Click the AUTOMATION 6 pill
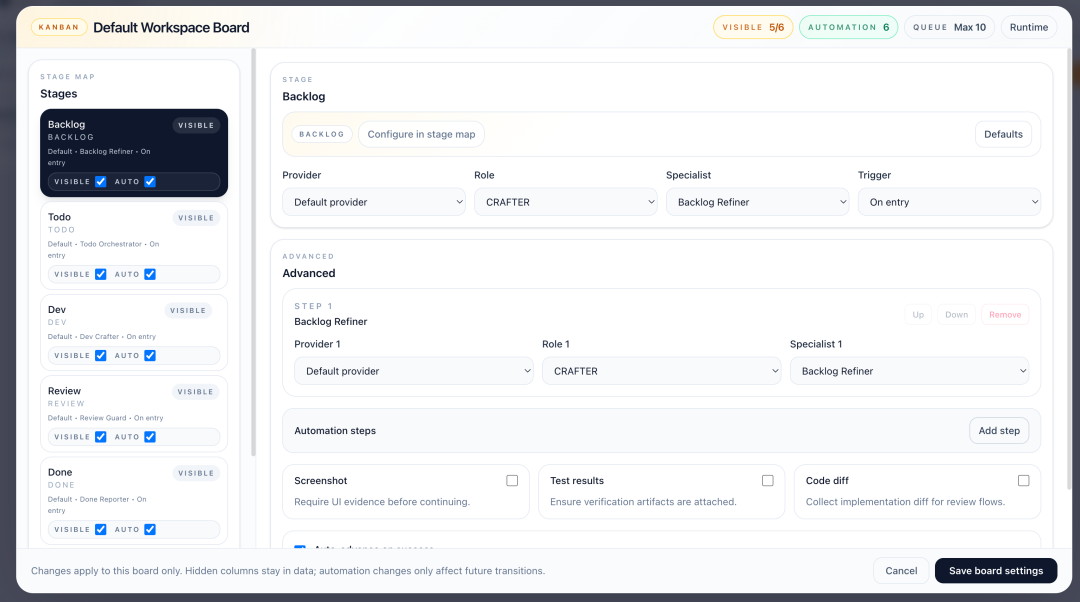Screen dimensions: 1080x602 tap(849, 27)
